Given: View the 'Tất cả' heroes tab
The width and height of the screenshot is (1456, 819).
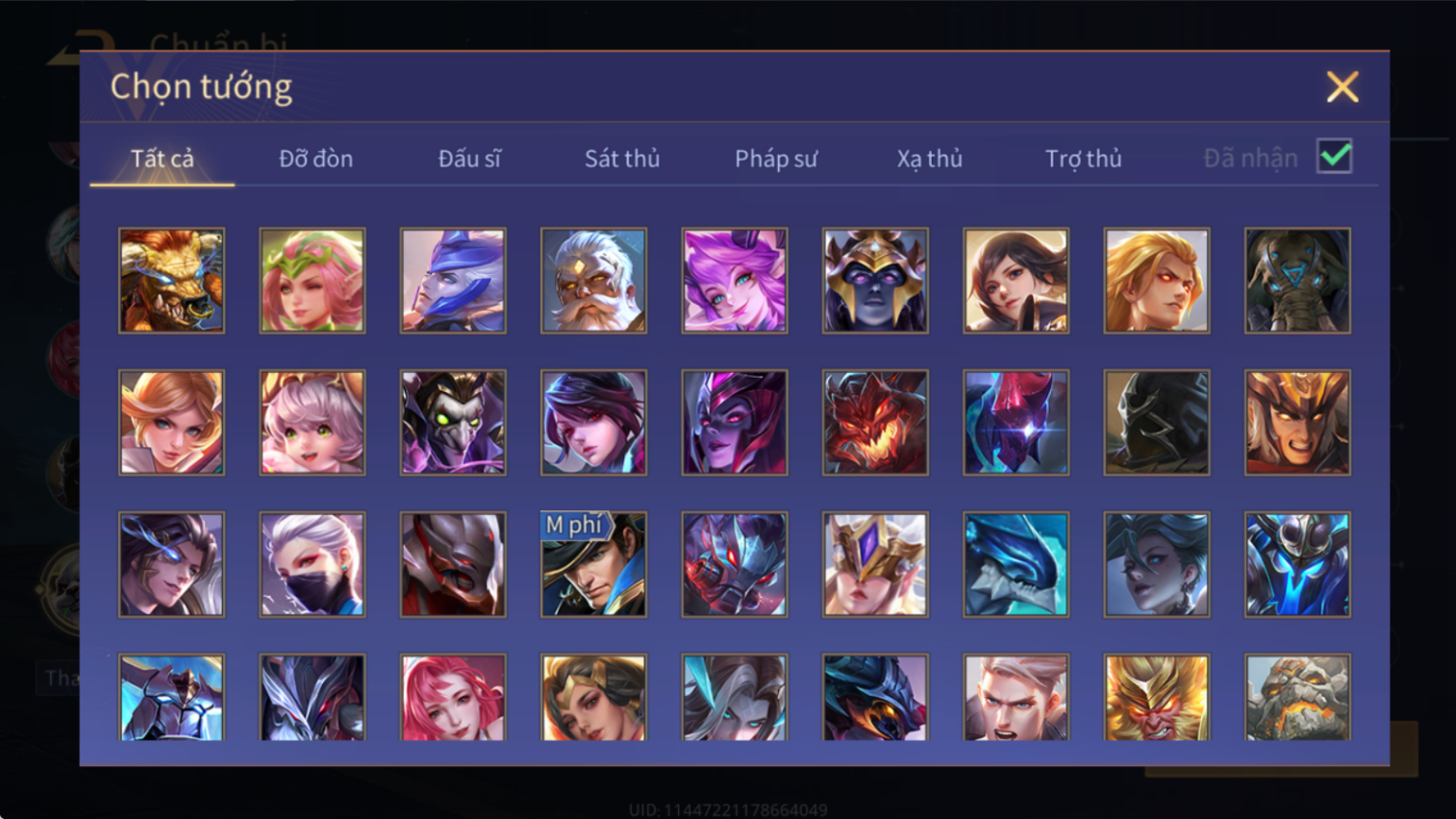Looking at the screenshot, I should pos(163,159).
